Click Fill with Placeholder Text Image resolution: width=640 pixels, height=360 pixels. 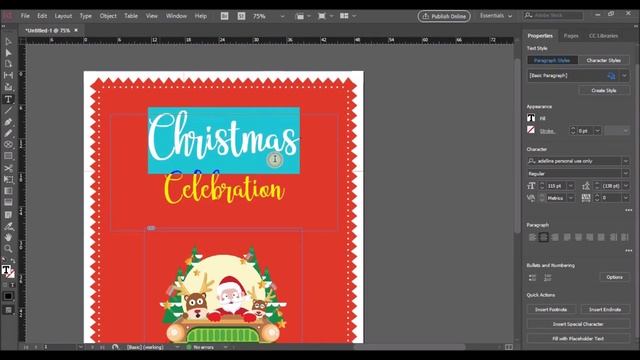click(x=578, y=339)
